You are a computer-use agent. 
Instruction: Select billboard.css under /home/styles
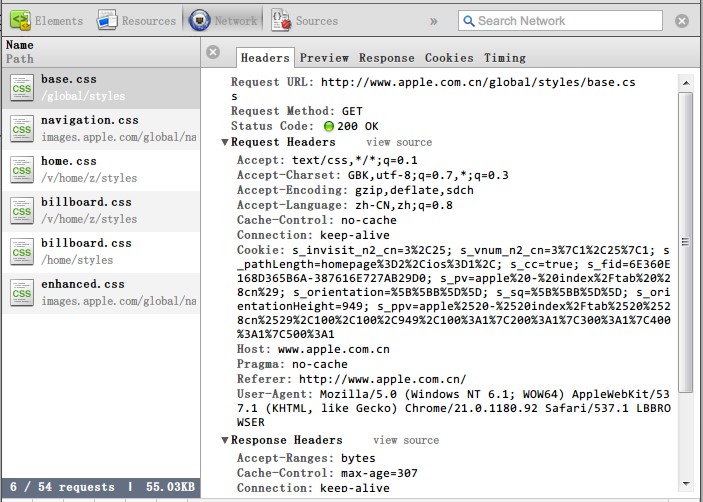tap(101, 252)
